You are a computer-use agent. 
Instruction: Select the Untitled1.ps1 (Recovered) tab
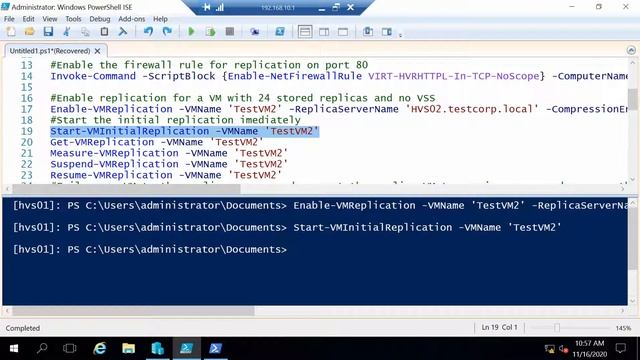coord(50,51)
